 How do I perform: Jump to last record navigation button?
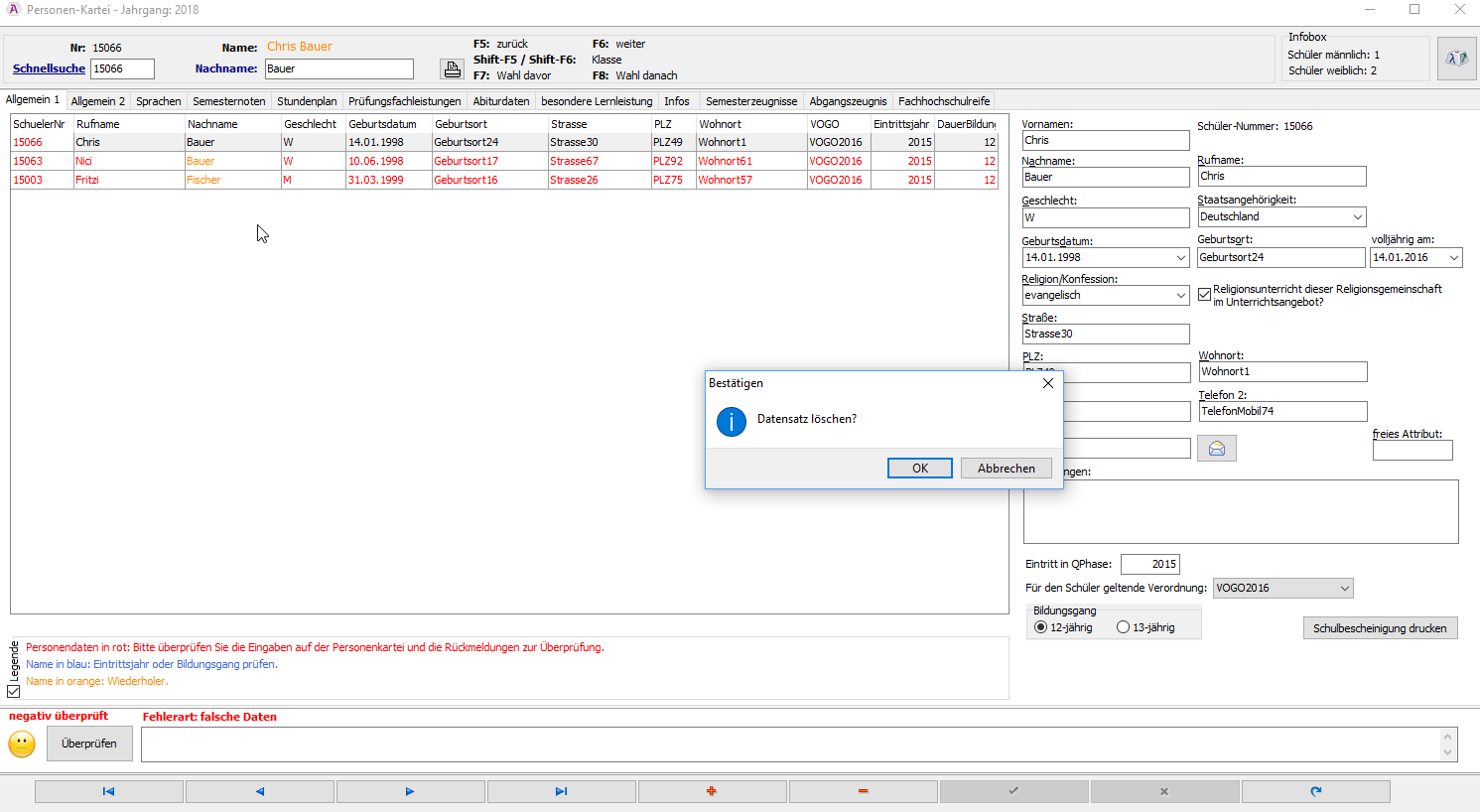[x=562, y=791]
